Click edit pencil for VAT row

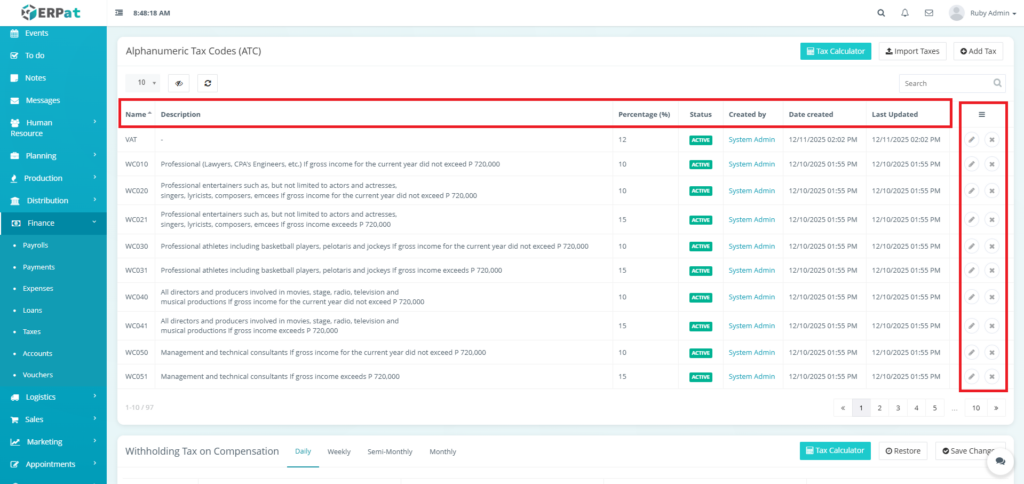[x=971, y=140]
